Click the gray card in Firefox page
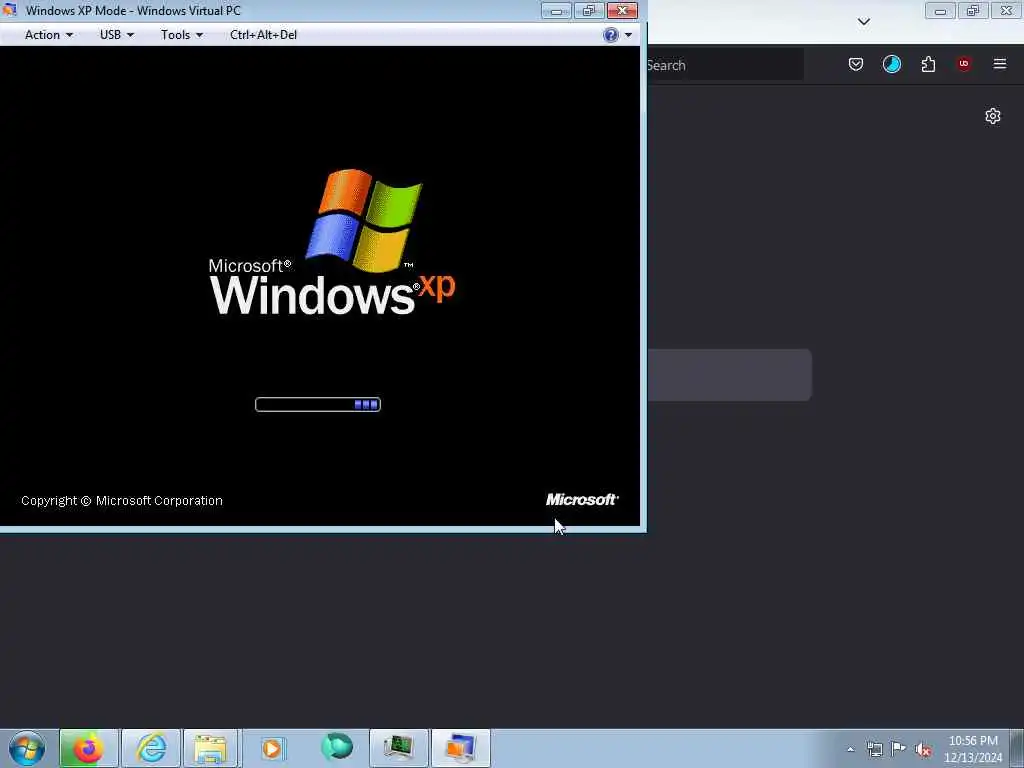This screenshot has height=768, width=1024. point(729,375)
